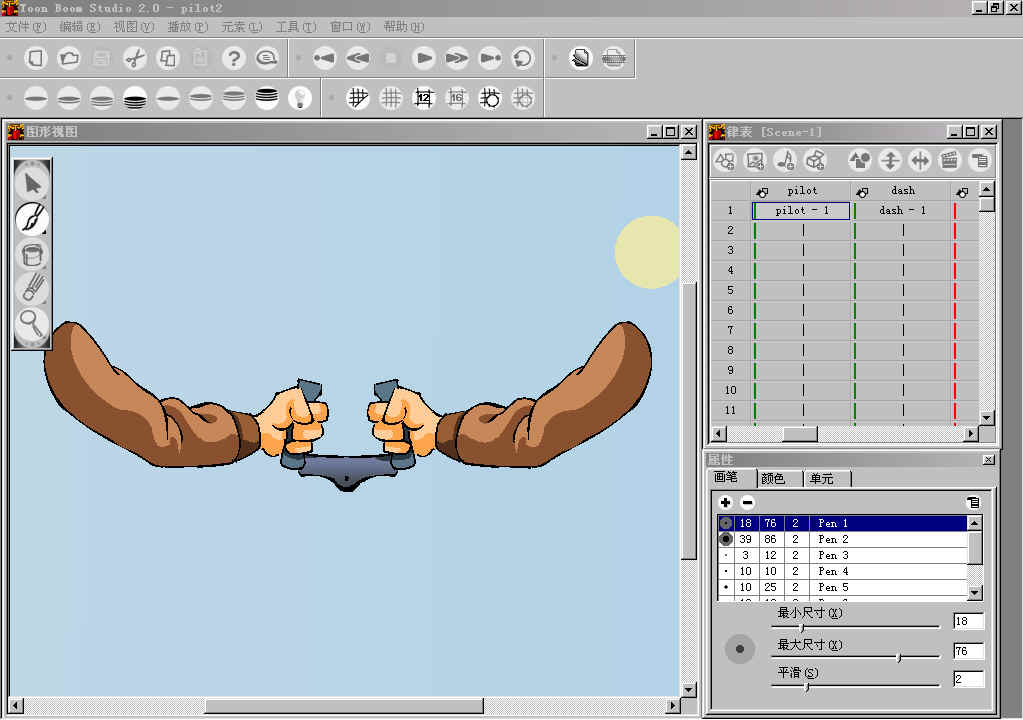This screenshot has height=720, width=1023.
Task: Adjust the 最小尺寸 slider
Action: pos(802,627)
